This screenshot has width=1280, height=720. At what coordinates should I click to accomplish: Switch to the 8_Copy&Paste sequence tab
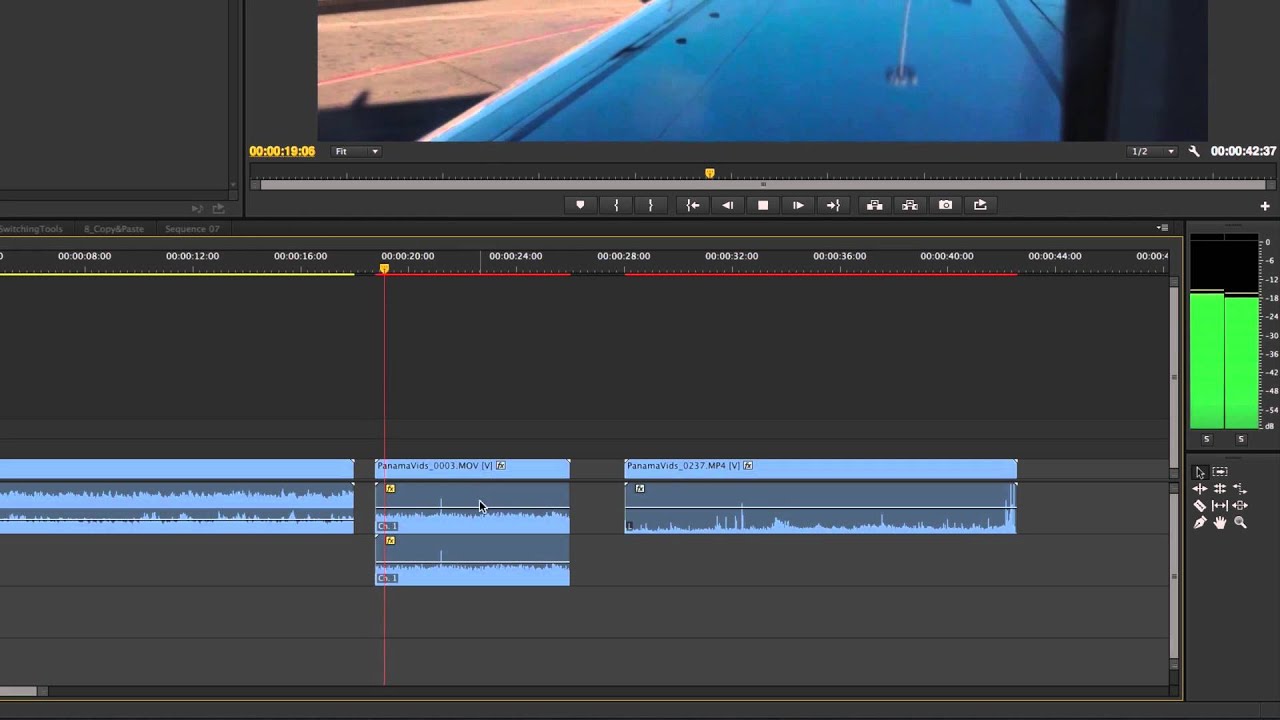114,229
